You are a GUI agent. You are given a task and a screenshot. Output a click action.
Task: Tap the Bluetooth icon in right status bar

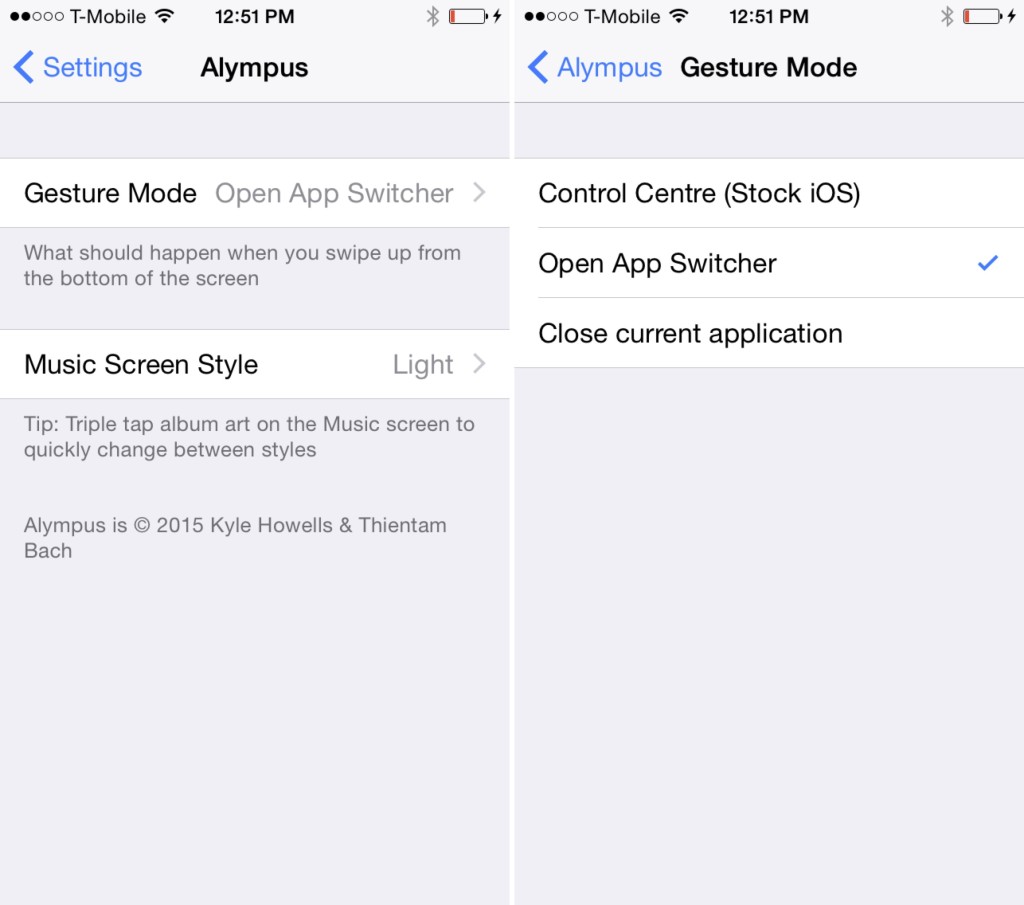(x=946, y=16)
